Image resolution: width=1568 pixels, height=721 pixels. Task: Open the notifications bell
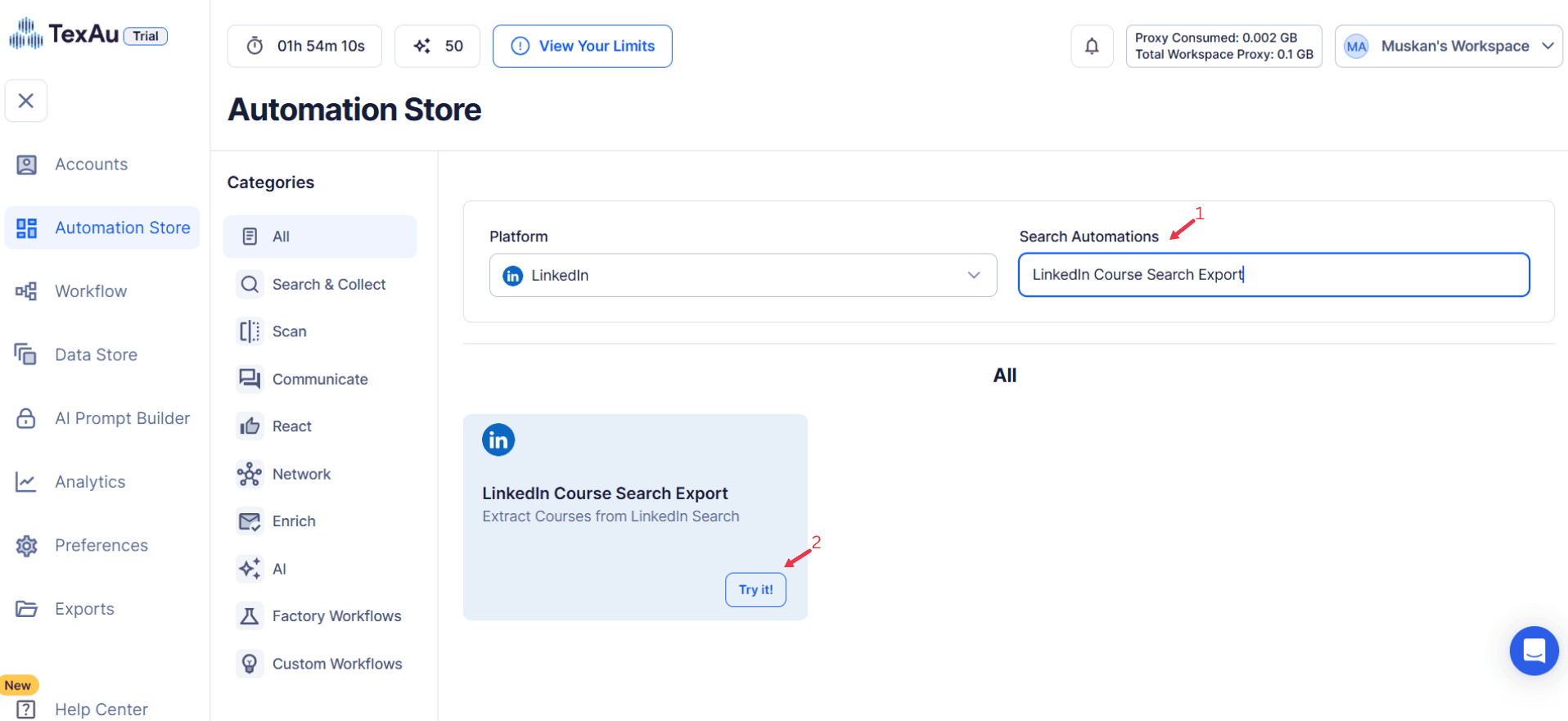1092,46
